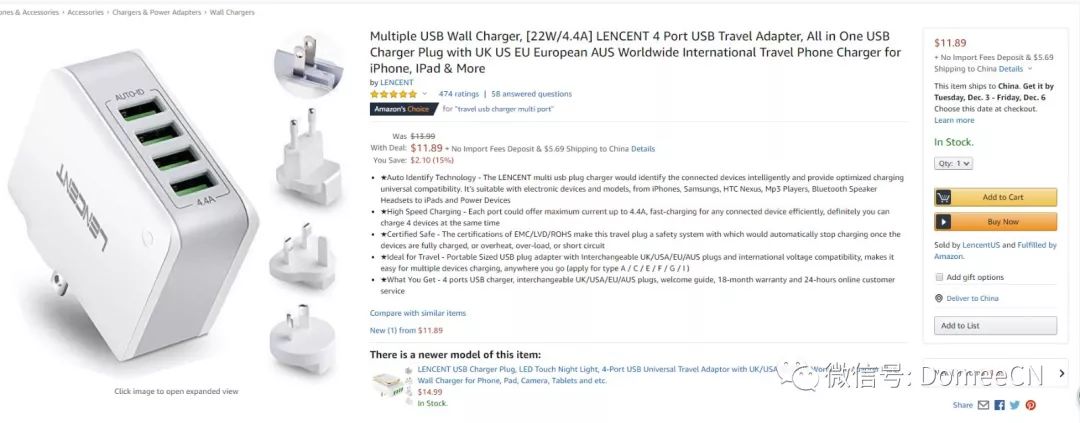Open the 474 ratings link
This screenshot has height=423, width=1080.
point(459,94)
